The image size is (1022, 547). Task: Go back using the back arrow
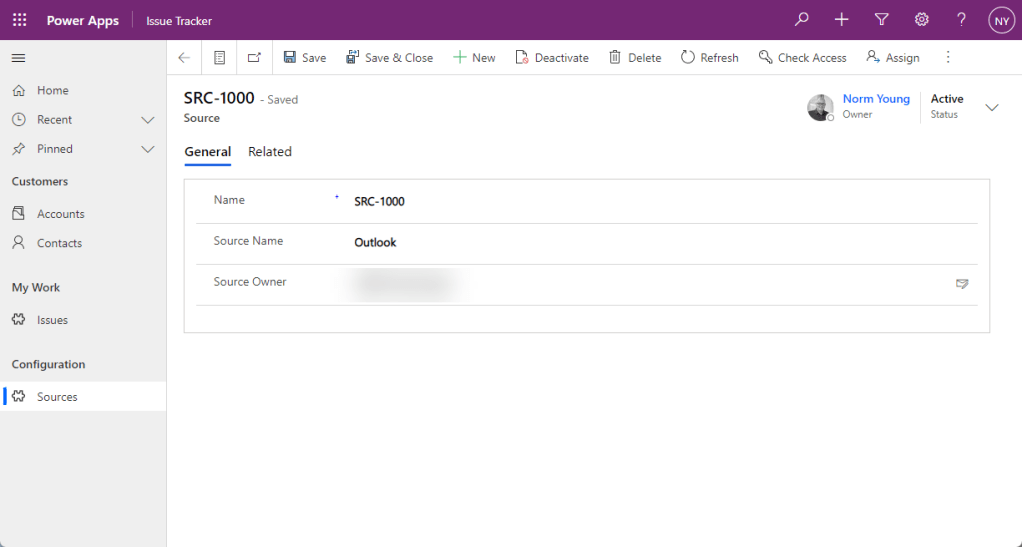[x=184, y=58]
